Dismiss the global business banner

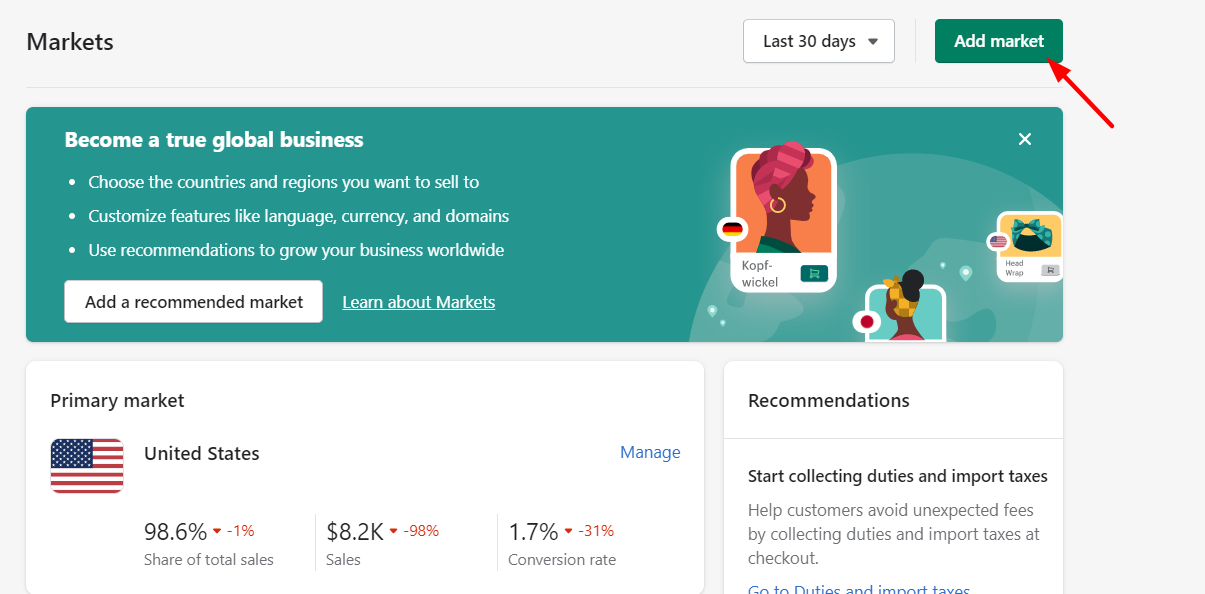1024,139
